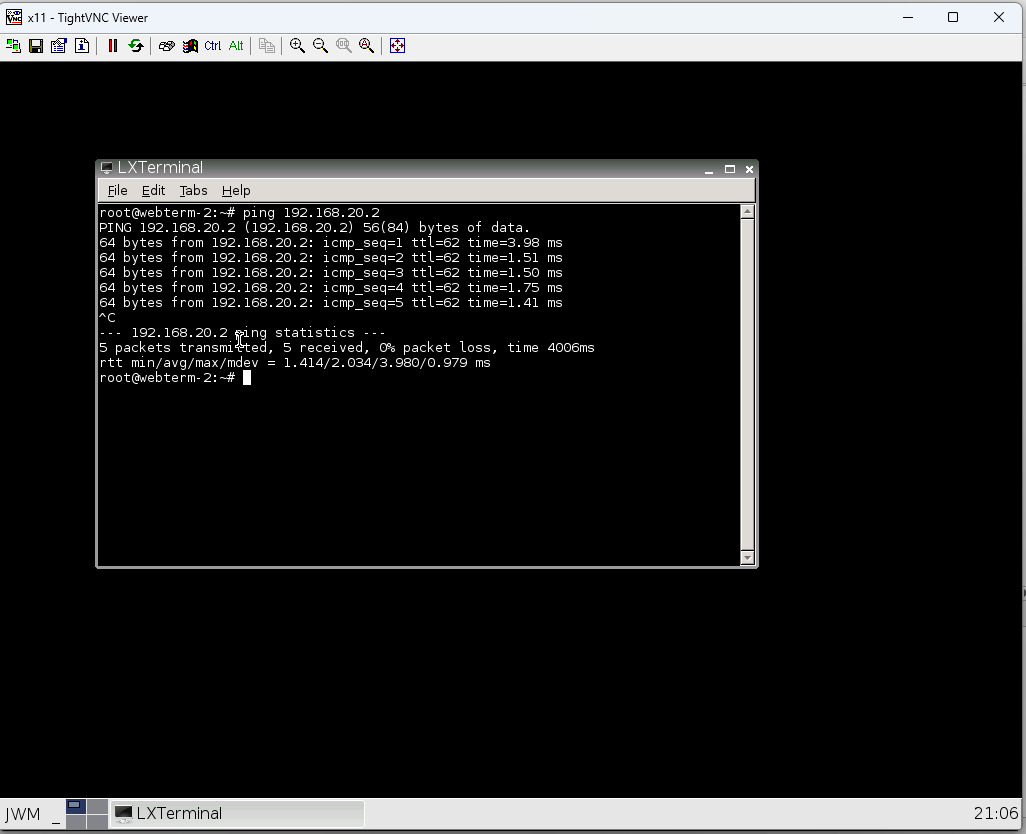The image size is (1026, 834).
Task: Expand the Help menu in LXTerminal
Action: point(236,191)
